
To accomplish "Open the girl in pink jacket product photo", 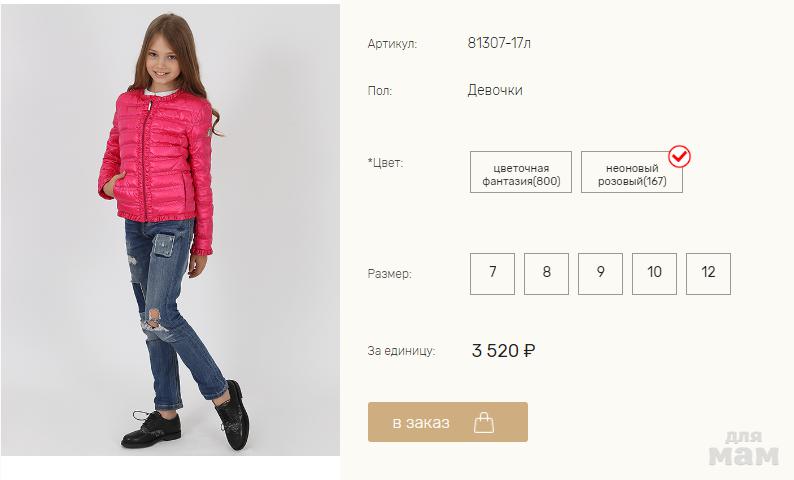I will tap(170, 230).
